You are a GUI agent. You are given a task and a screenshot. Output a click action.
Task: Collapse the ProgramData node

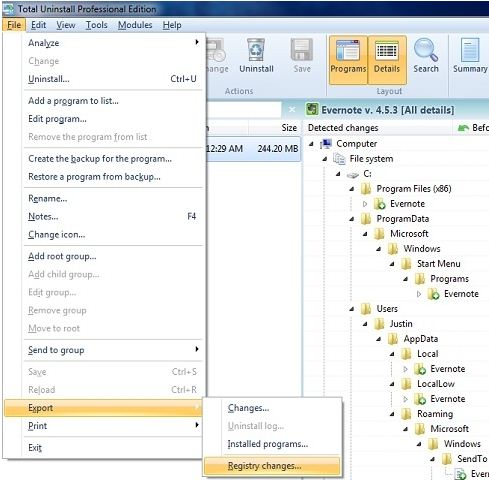[351, 219]
